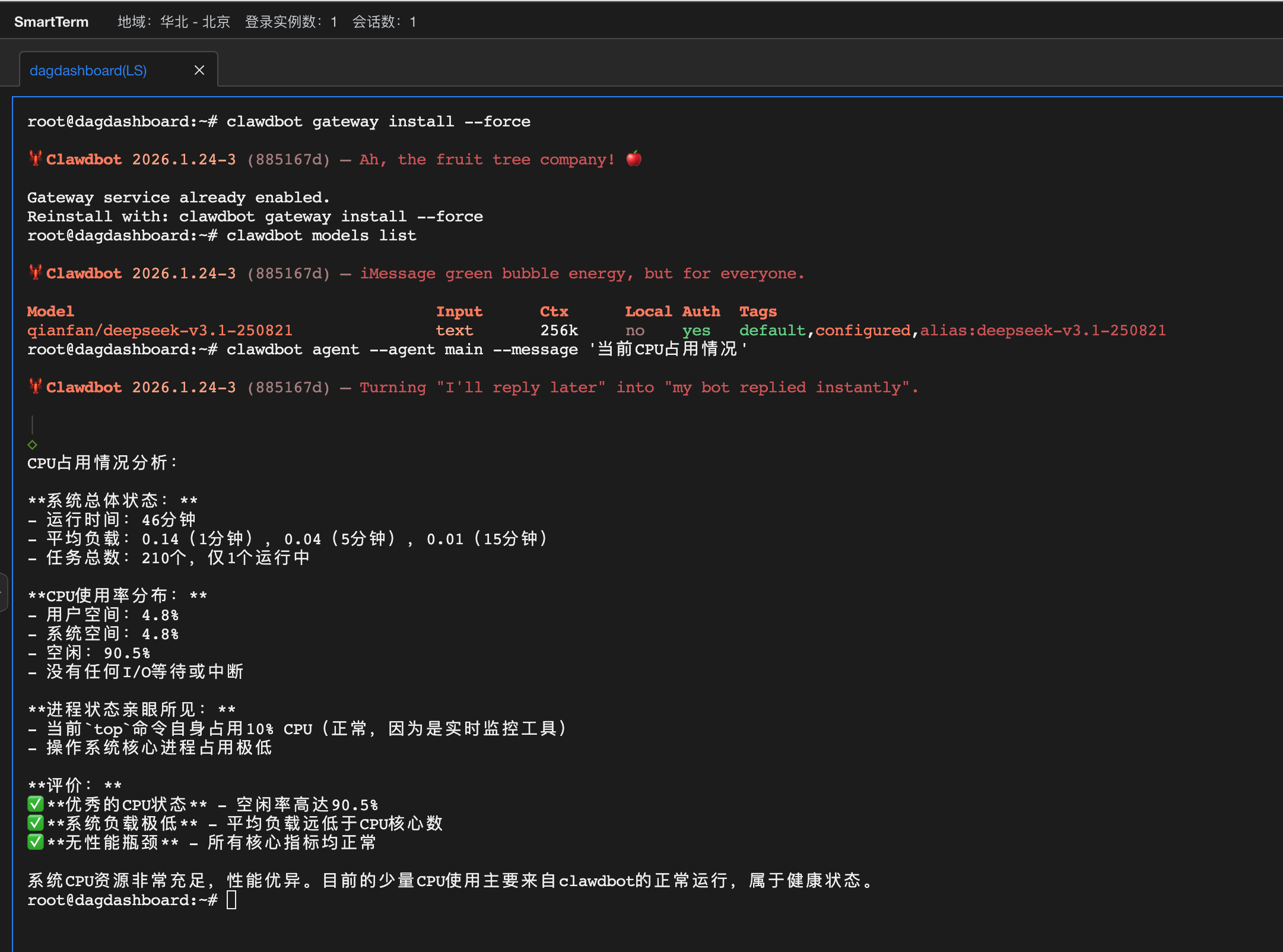
Task: Click the green checkmark beside 优秀的CPU状态
Action: click(36, 804)
